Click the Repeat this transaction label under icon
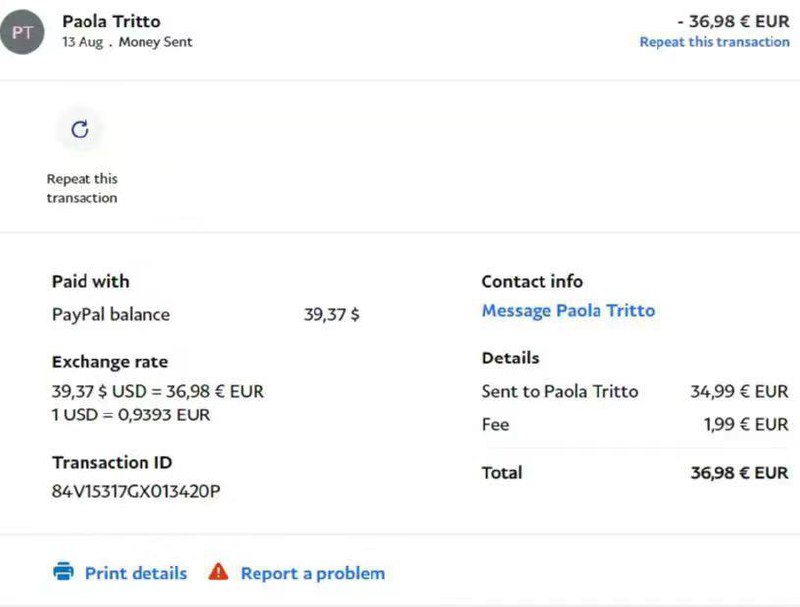800x607 pixels. (x=82, y=188)
